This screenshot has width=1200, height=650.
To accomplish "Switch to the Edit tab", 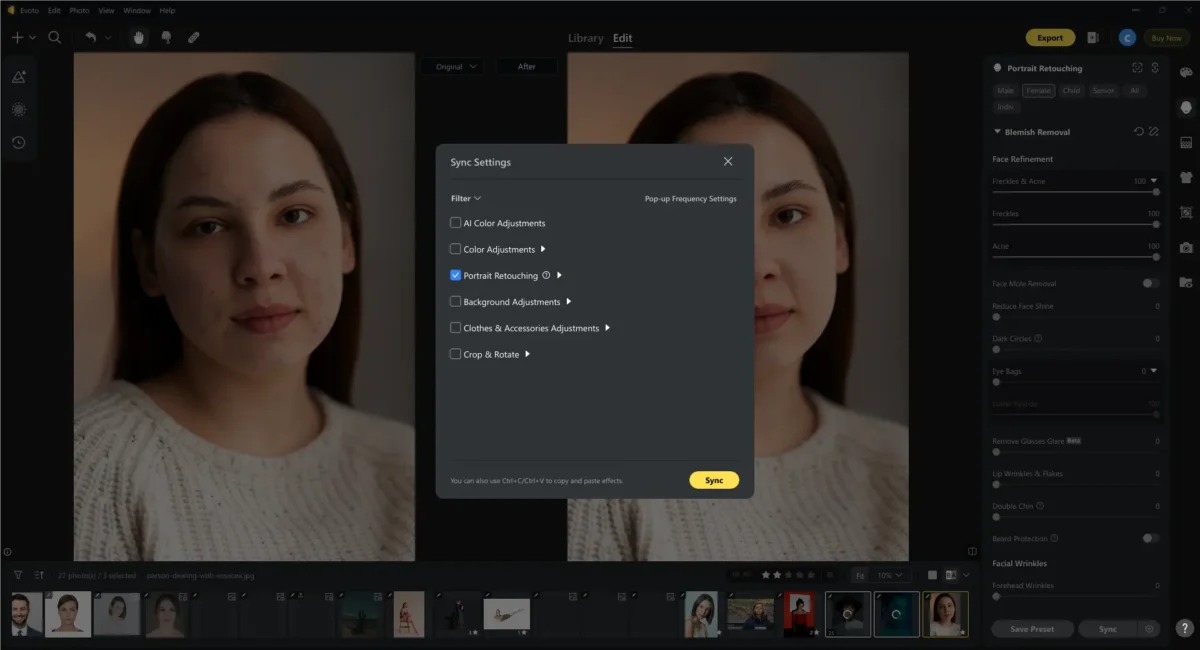I will [x=623, y=38].
